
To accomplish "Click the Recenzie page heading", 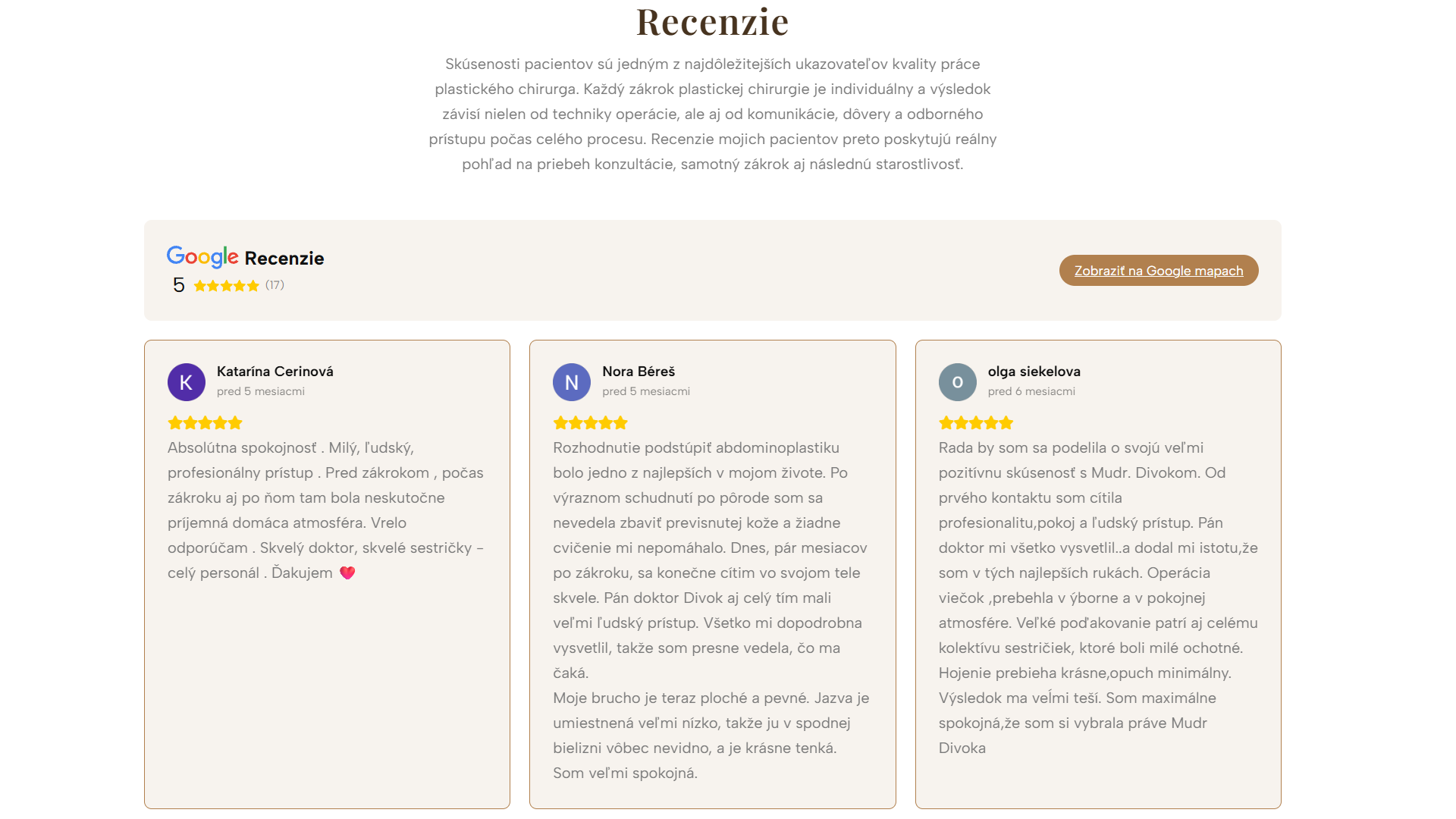I will pos(713,21).
